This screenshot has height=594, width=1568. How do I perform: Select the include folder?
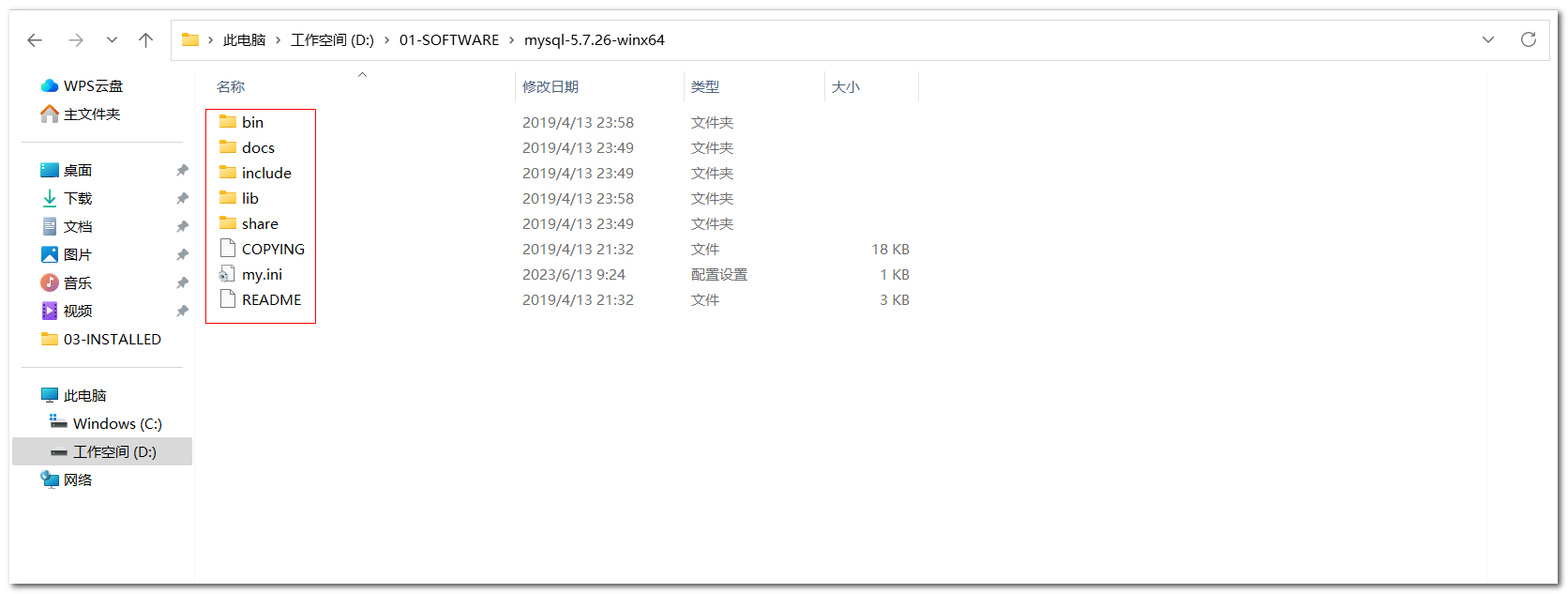[x=266, y=173]
